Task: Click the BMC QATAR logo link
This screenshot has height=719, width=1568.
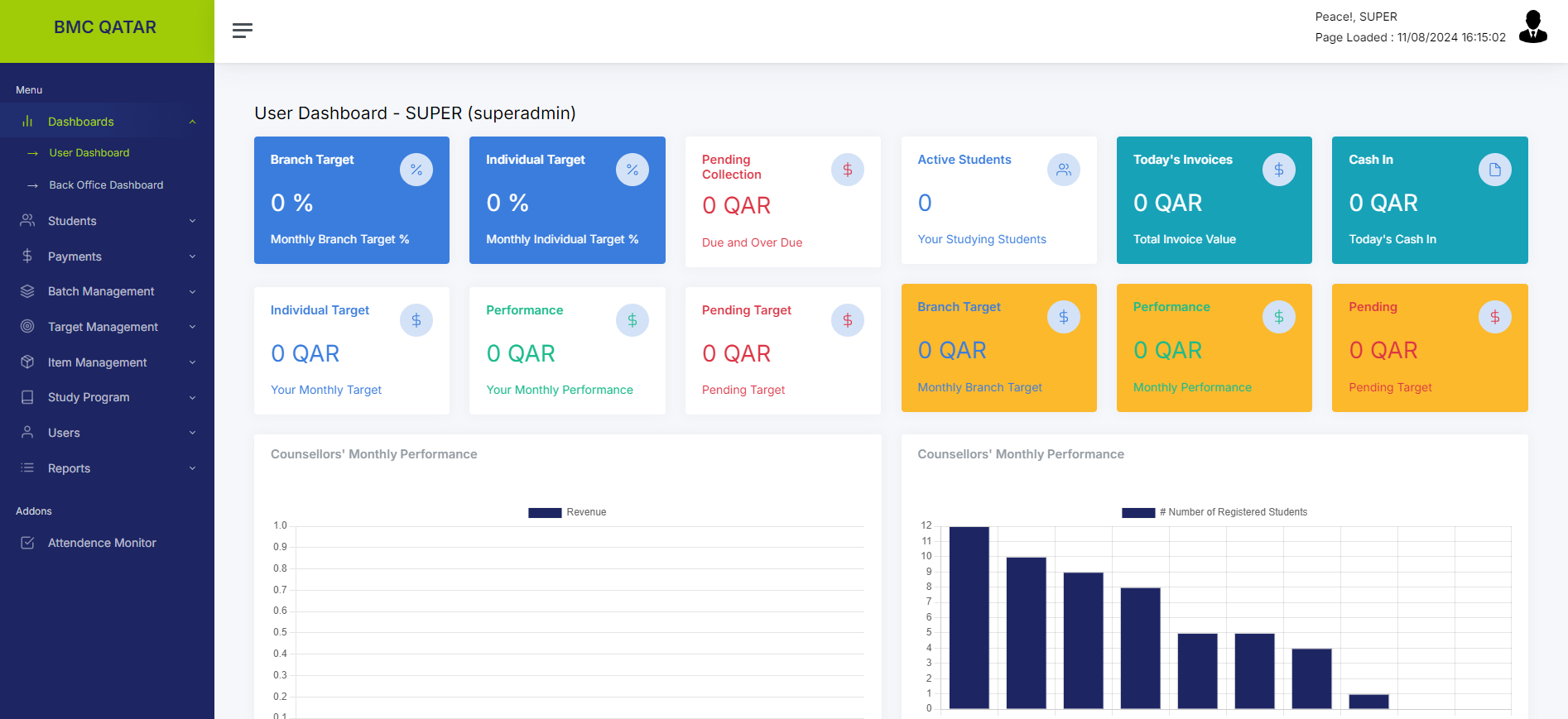Action: coord(105,27)
